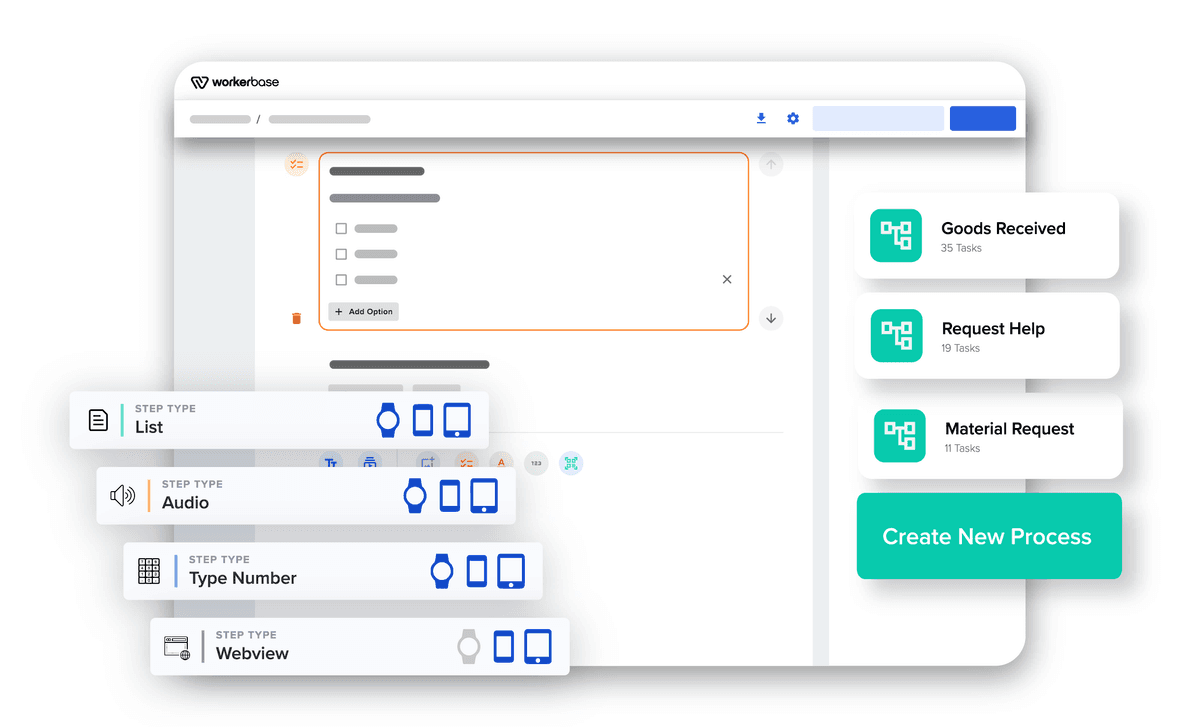Click the Workerbase logo

(234, 82)
